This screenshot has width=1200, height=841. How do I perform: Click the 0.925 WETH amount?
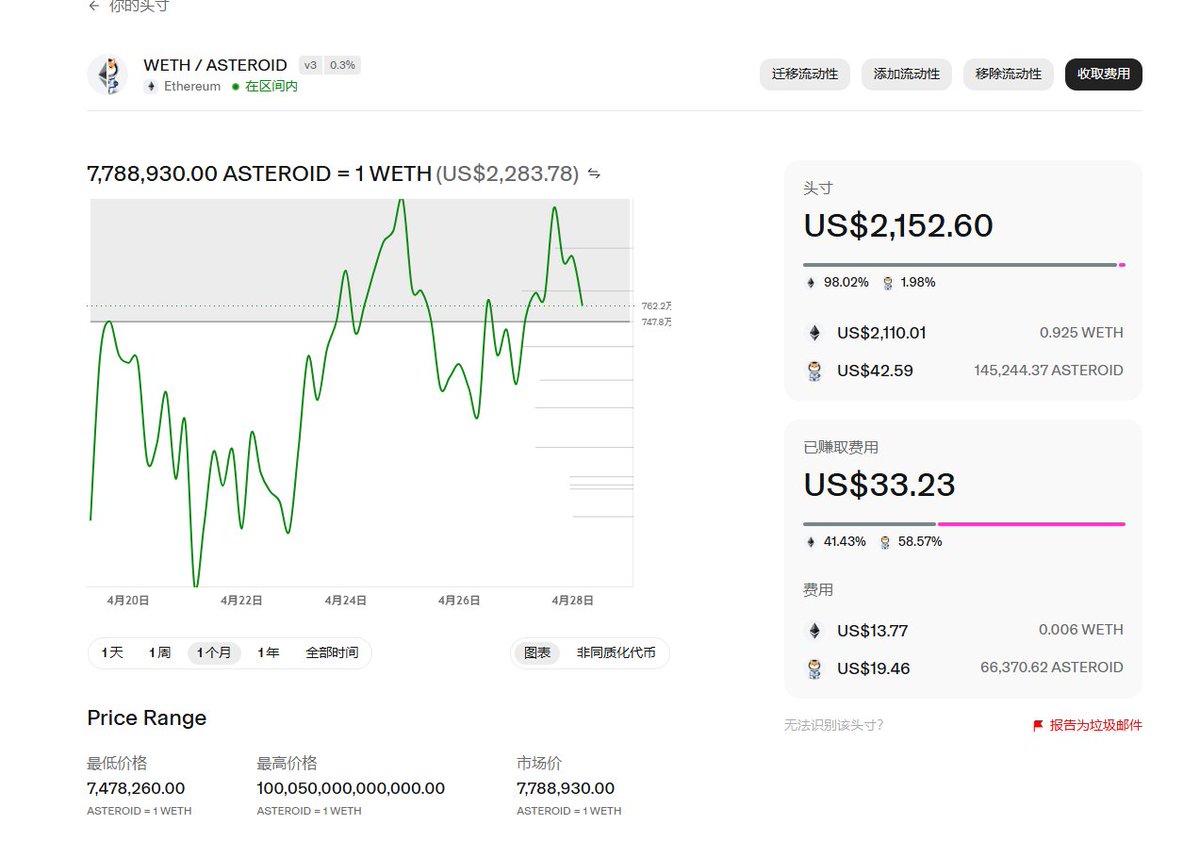pos(1081,333)
